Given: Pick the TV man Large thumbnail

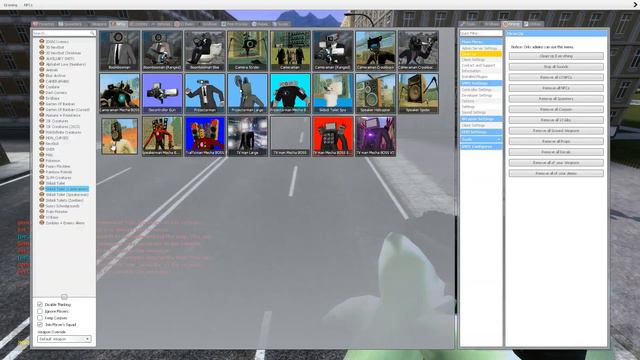Looking at the screenshot, I should (x=247, y=136).
